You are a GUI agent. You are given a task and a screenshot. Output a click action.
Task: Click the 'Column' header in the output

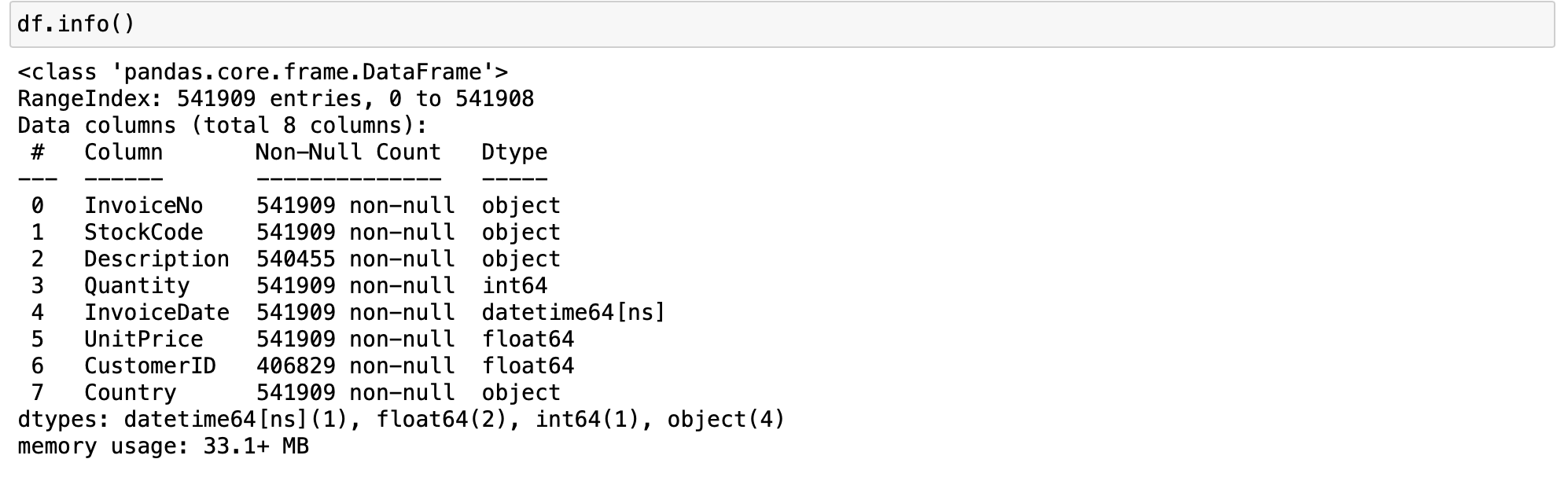coord(123,152)
